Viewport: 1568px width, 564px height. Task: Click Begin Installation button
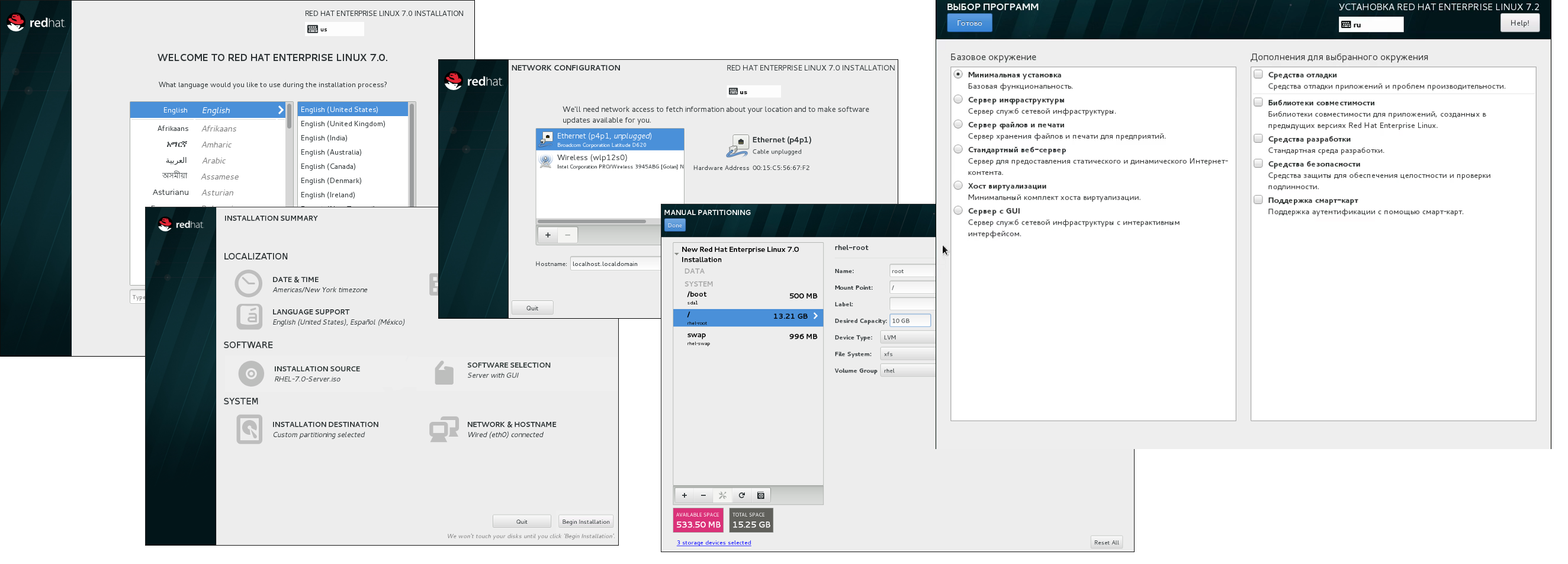586,522
